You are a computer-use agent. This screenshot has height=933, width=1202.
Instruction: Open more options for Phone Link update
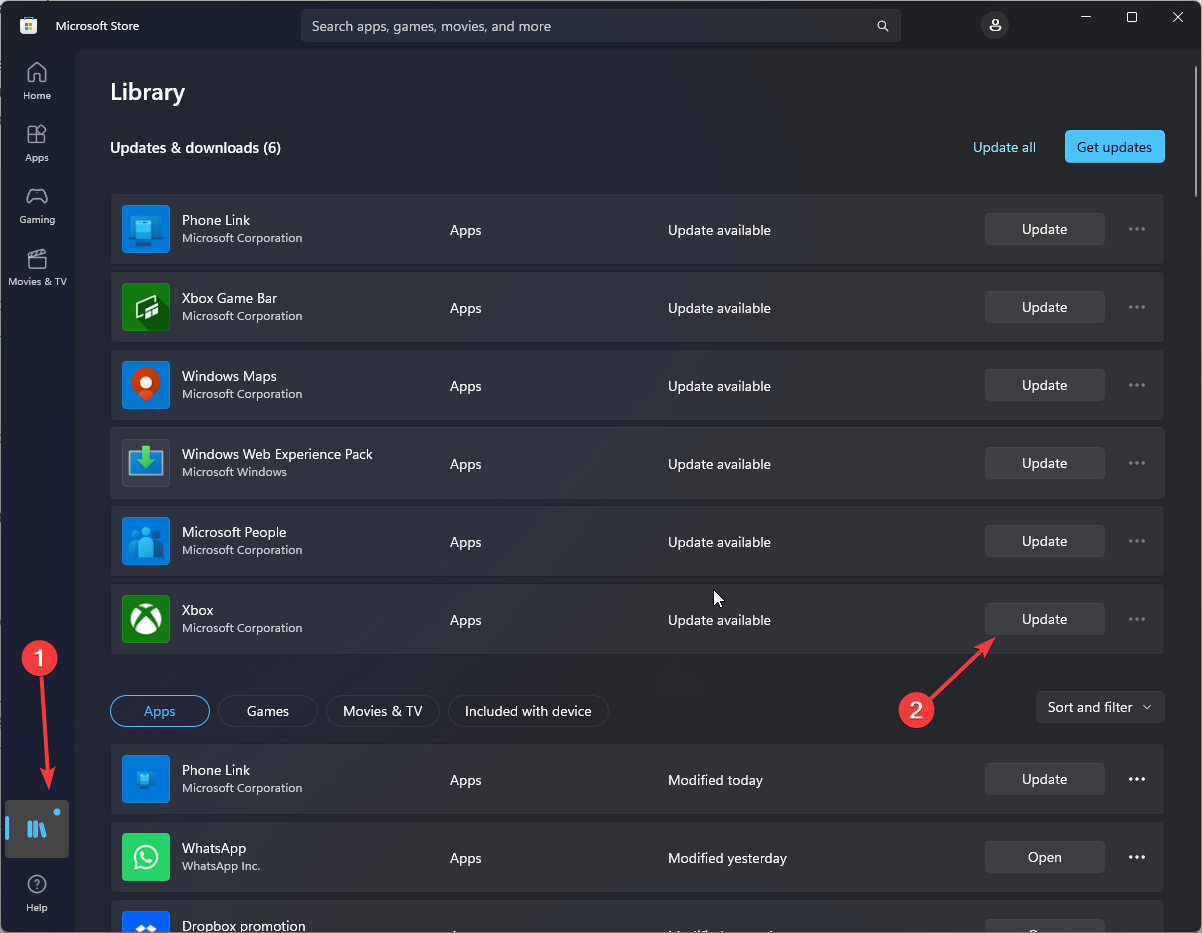(x=1137, y=229)
